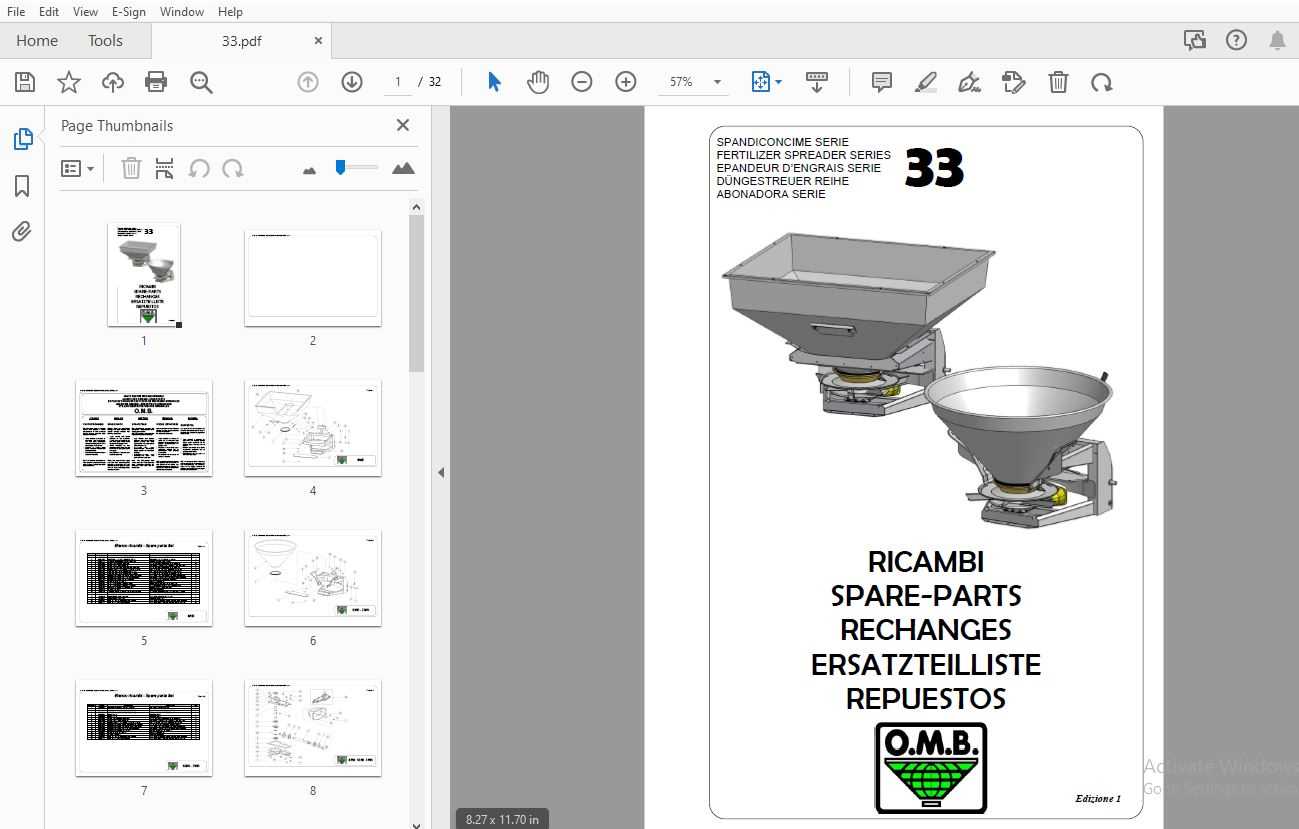Reduce thumbnail size small mountain icon
This screenshot has height=829, width=1299.
click(309, 170)
